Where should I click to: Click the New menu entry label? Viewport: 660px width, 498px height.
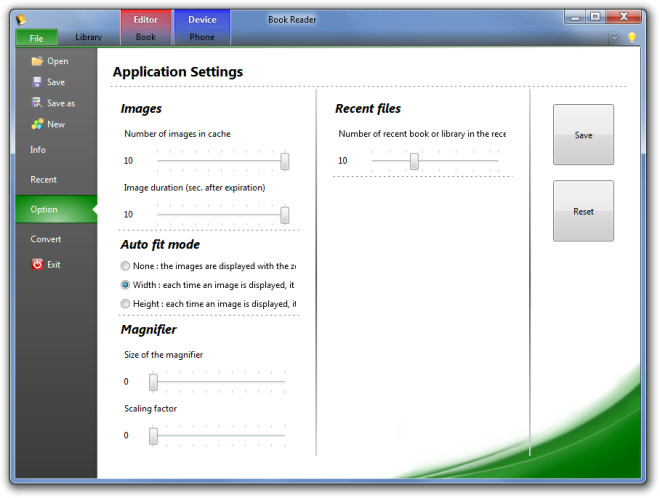(56, 124)
